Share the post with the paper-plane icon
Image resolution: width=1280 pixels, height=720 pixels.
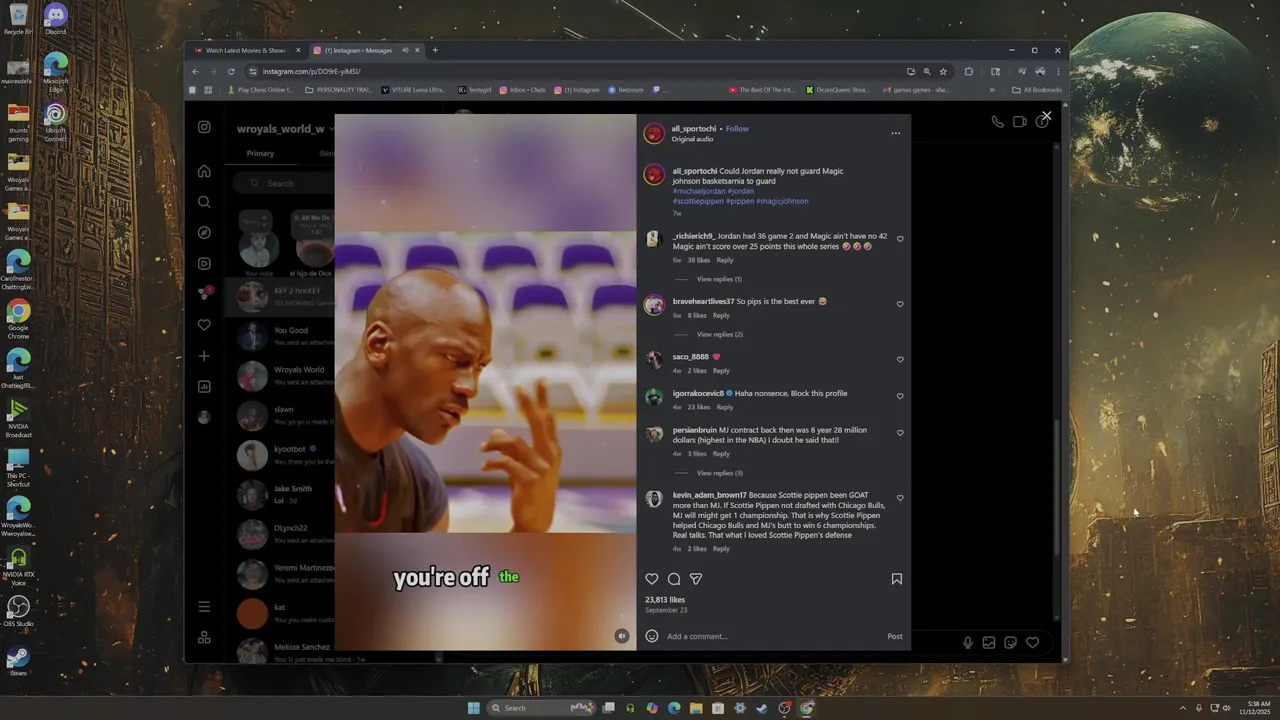696,579
